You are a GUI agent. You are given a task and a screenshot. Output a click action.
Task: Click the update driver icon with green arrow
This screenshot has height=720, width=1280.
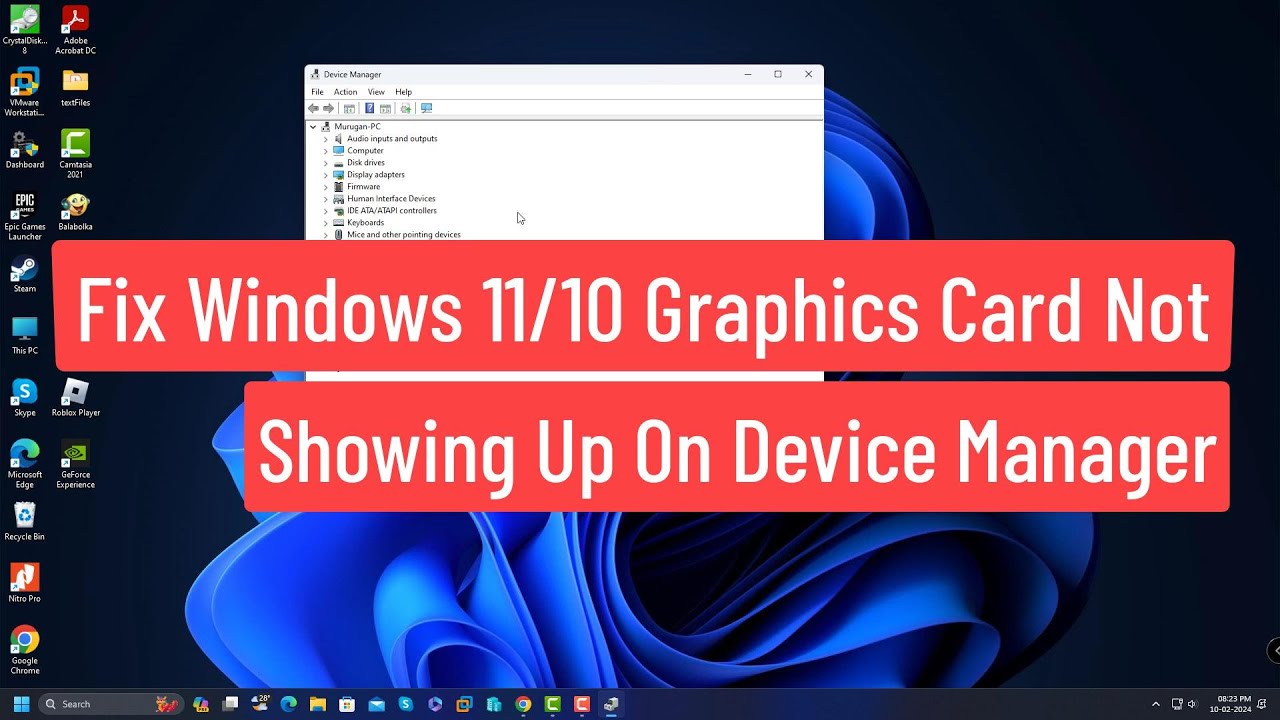pyautogui.click(x=405, y=108)
